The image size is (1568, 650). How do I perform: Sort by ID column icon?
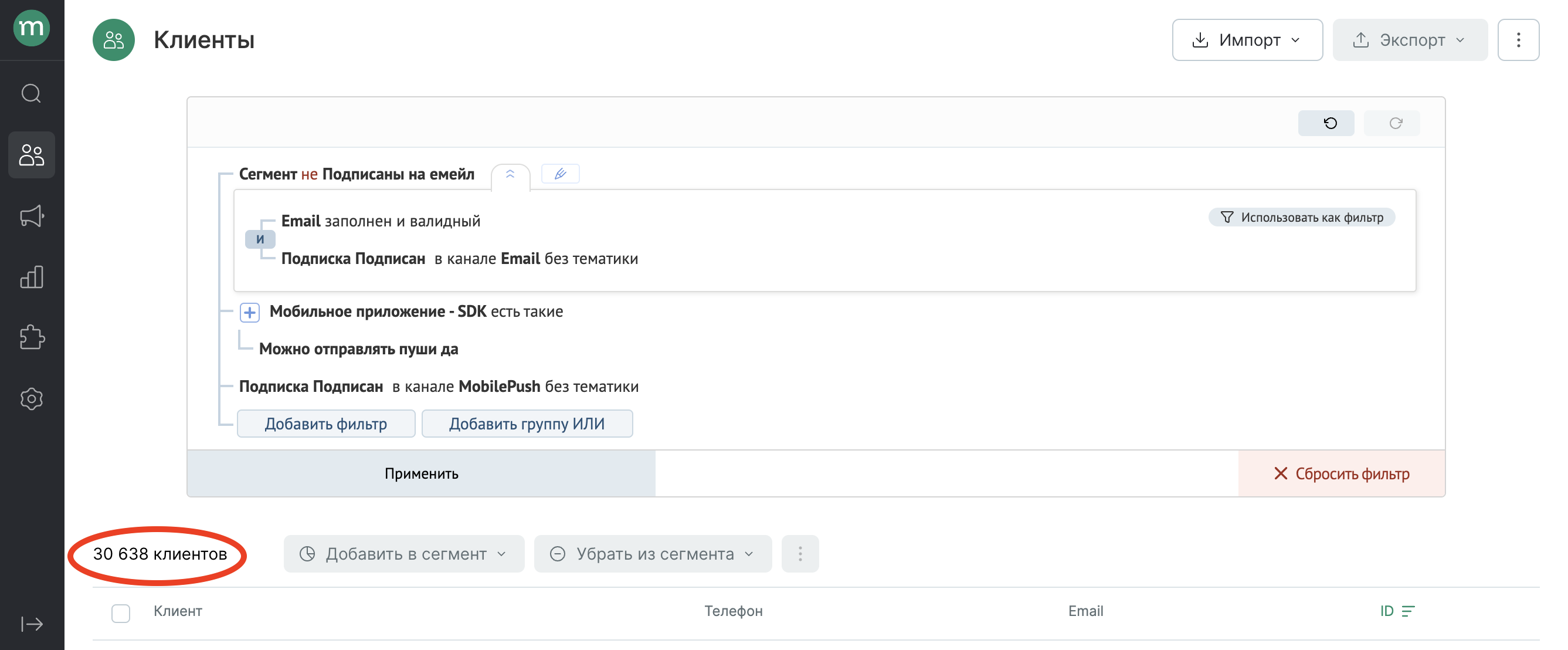coord(1408,611)
